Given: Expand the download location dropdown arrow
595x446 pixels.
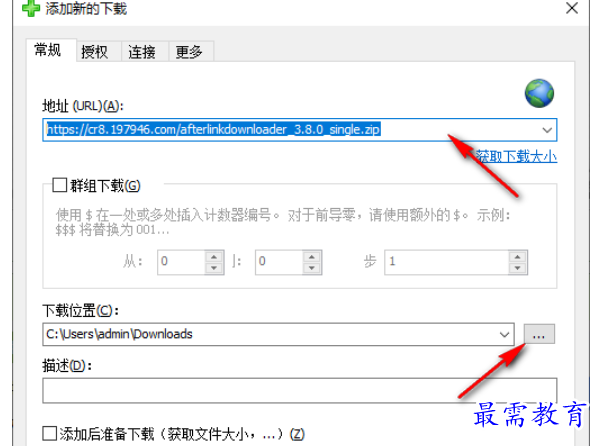Looking at the screenshot, I should tap(504, 334).
